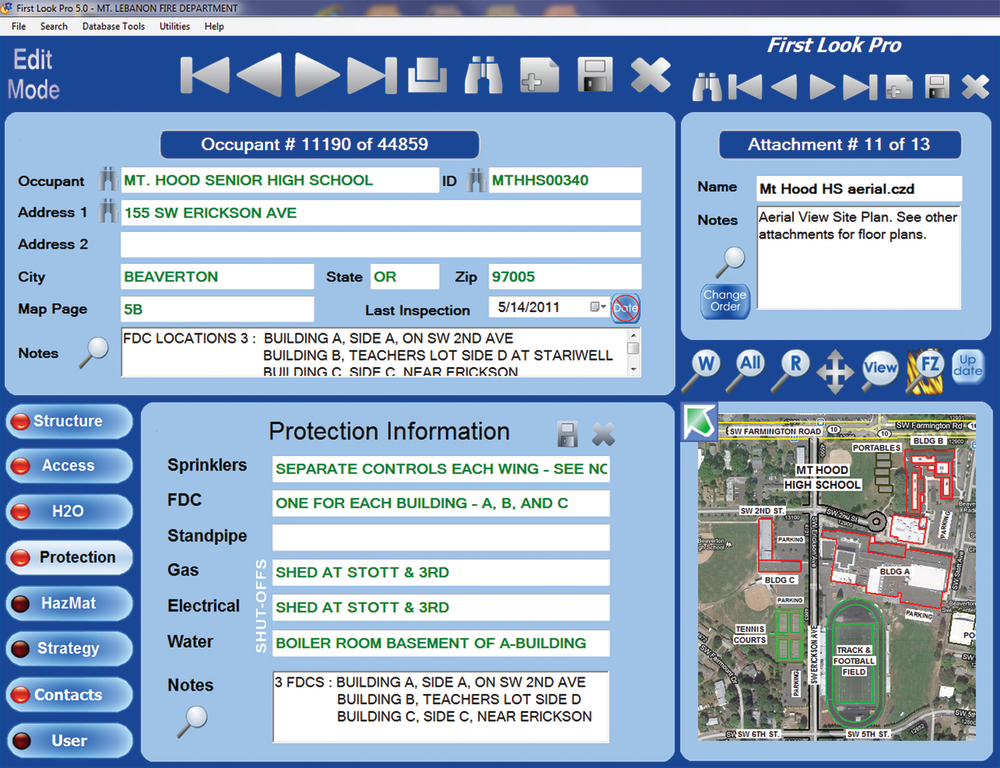This screenshot has width=1000, height=768.
Task: Click the green arrow icon above the map
Action: [x=699, y=422]
